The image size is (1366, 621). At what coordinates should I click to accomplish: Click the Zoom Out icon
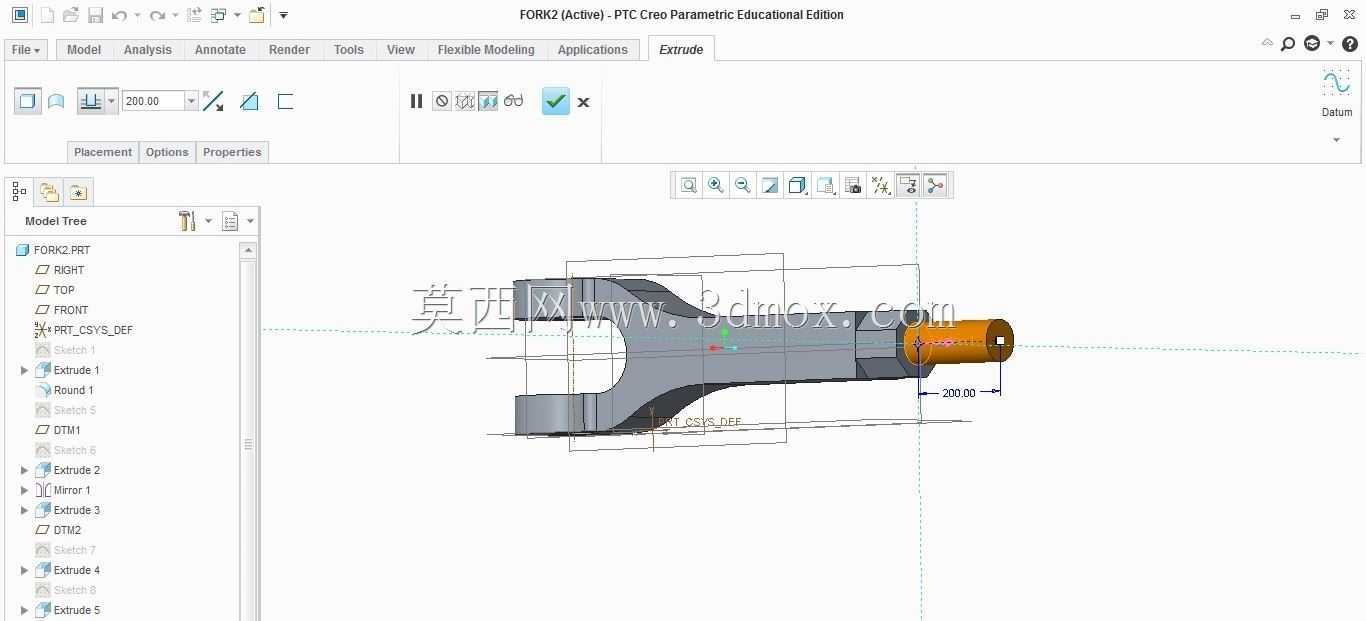[x=743, y=185]
